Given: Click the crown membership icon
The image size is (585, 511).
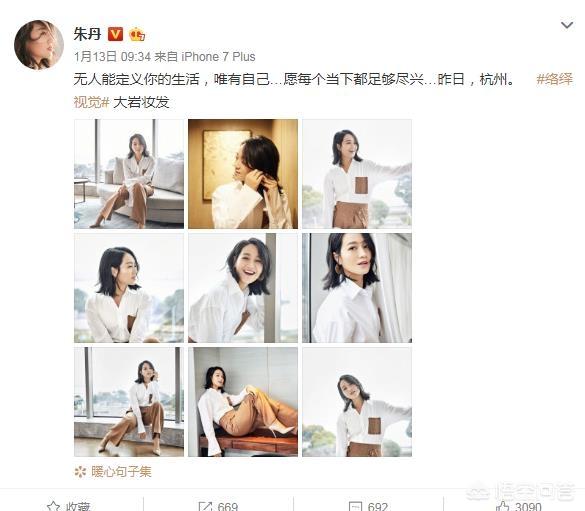Looking at the screenshot, I should tap(137, 34).
